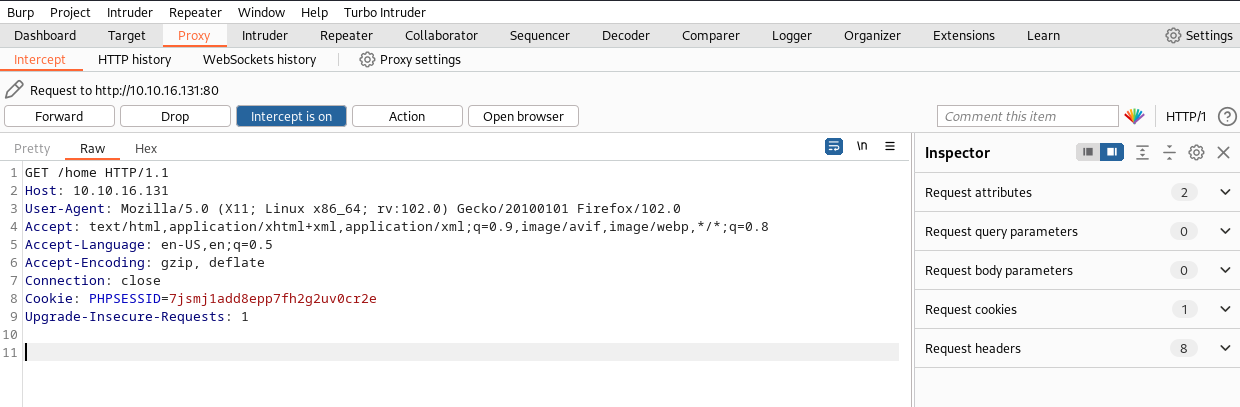
Task: Open the Turbo Intruder menu
Action: pos(384,12)
